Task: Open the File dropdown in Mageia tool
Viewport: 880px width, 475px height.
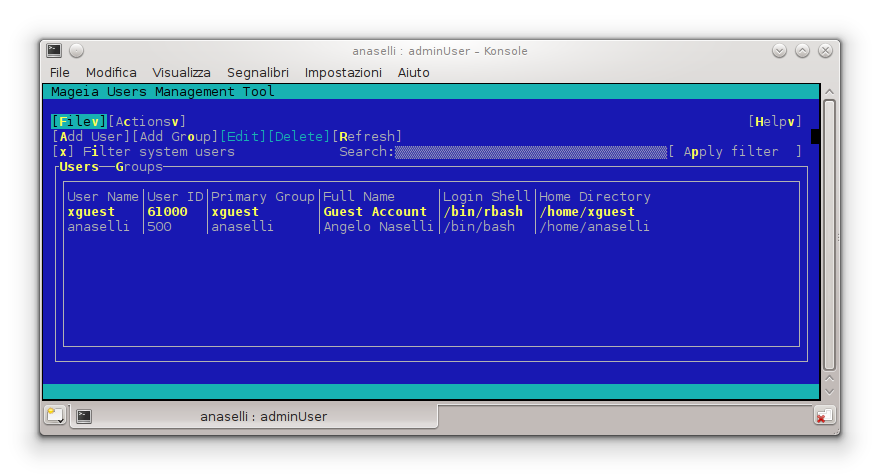Action: 79,121
